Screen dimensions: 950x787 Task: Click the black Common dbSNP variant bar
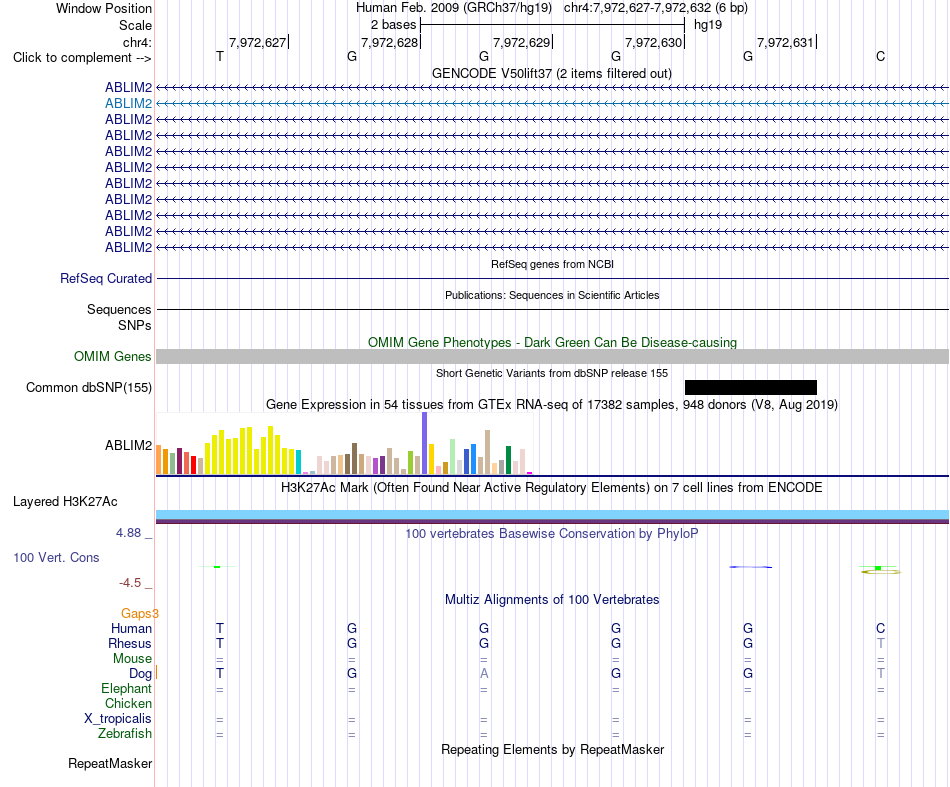click(751, 387)
